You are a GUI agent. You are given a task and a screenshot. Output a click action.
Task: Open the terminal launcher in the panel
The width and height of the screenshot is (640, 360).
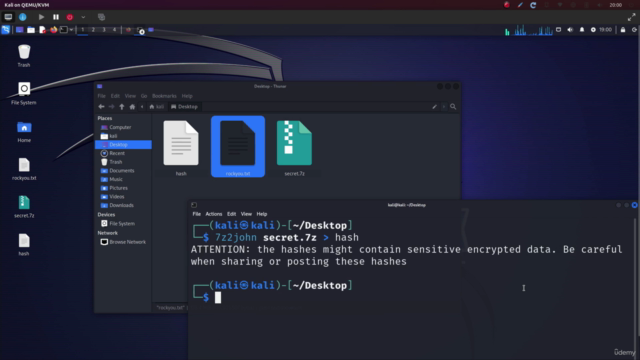click(64, 30)
